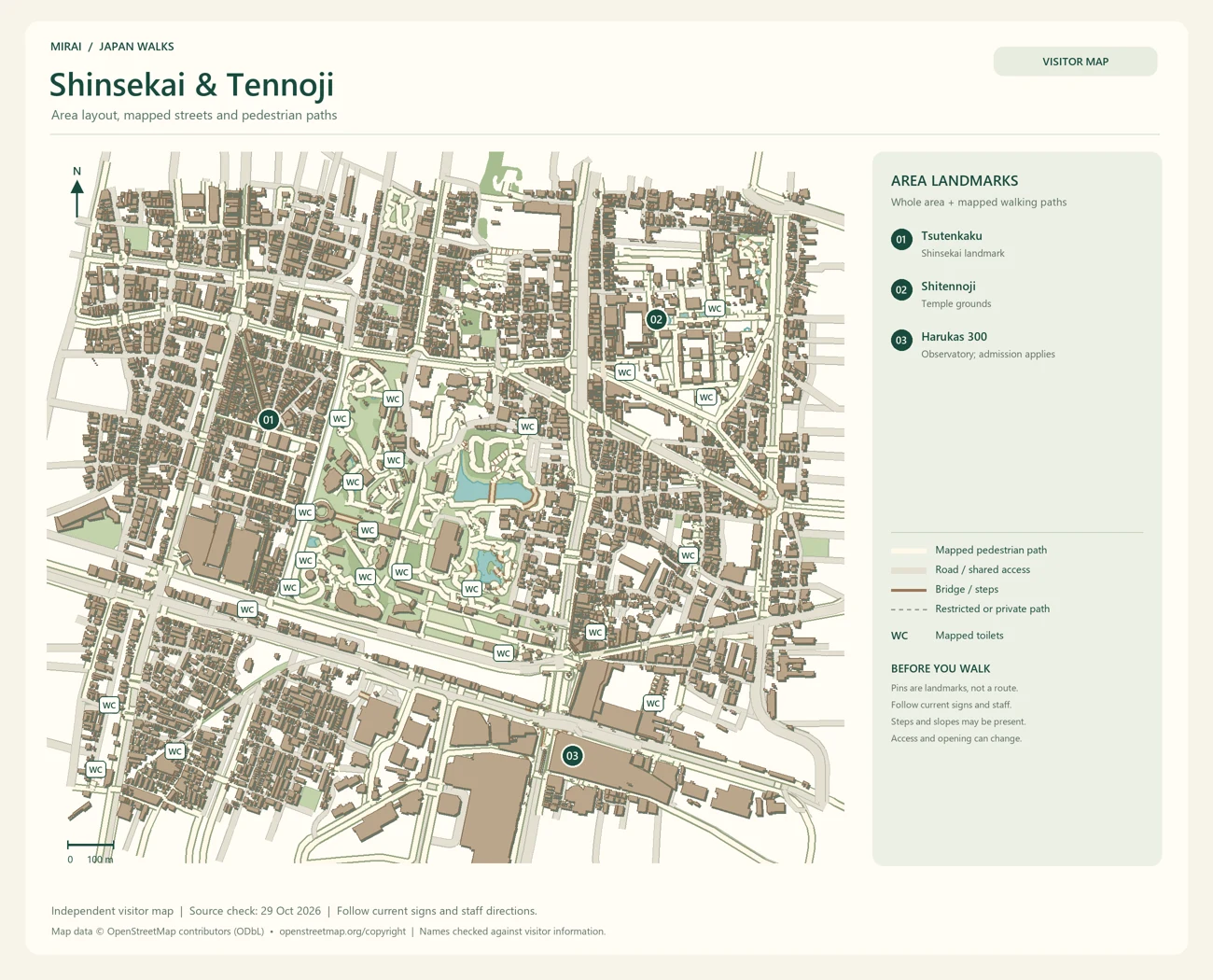Screen dimensions: 1213x980
Task: Click 'Observatory; admission applies' caption
Action: tap(988, 355)
